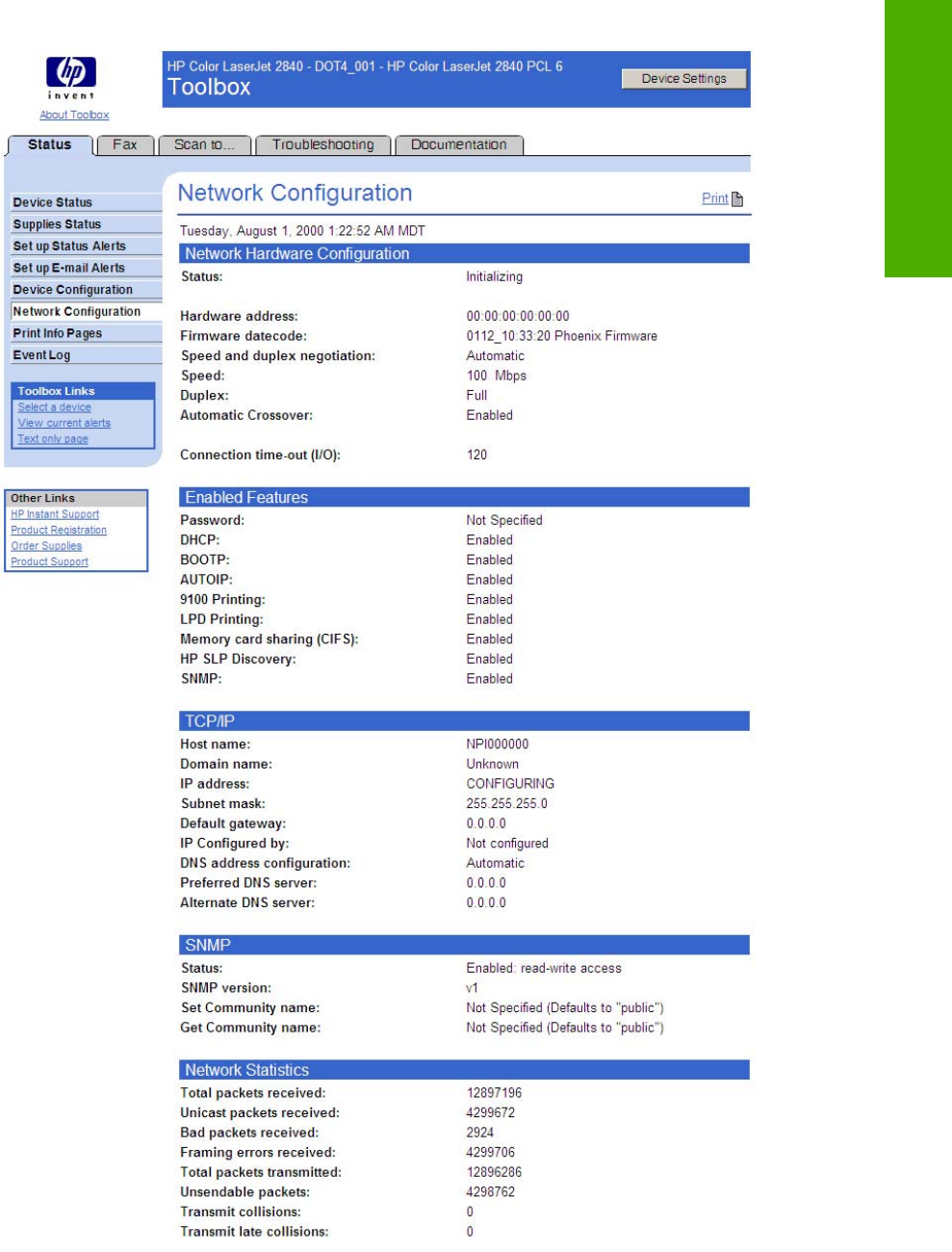Click subnet mask 255.255.255.0
This screenshot has height=1252, width=952.
[507, 804]
